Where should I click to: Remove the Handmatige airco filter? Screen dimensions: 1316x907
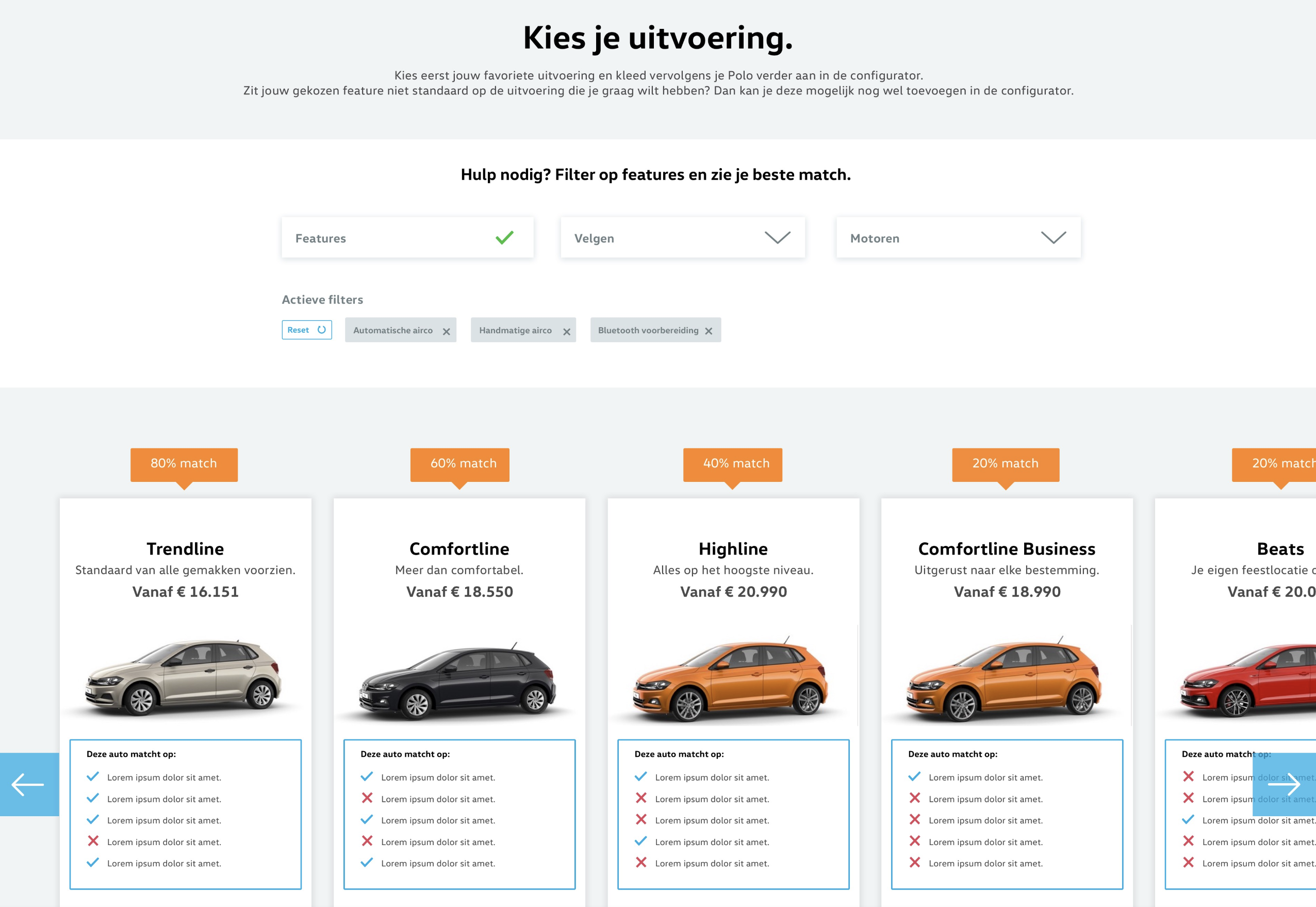click(566, 331)
